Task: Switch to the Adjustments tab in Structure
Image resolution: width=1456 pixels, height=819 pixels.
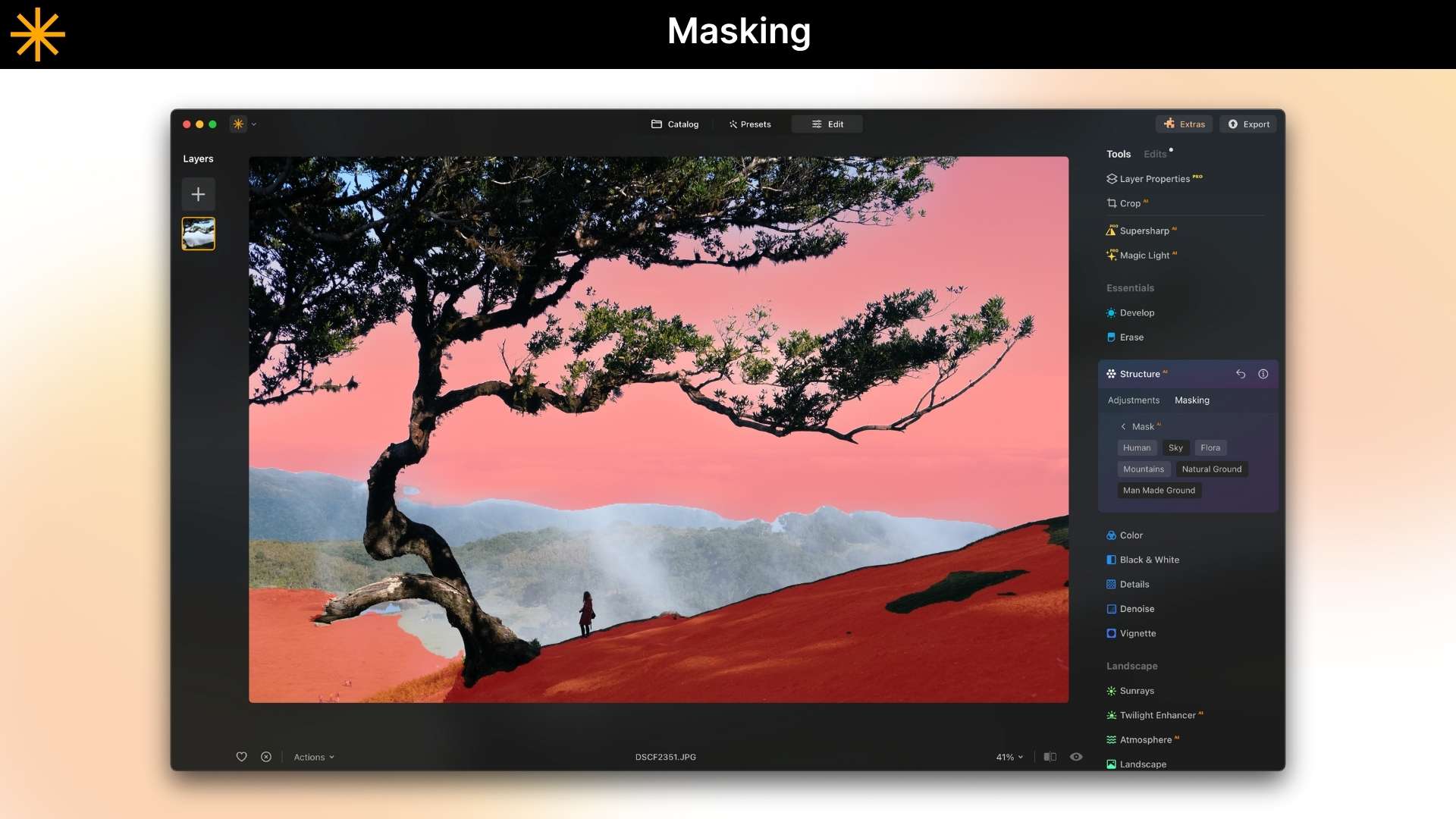Action: pyautogui.click(x=1133, y=400)
